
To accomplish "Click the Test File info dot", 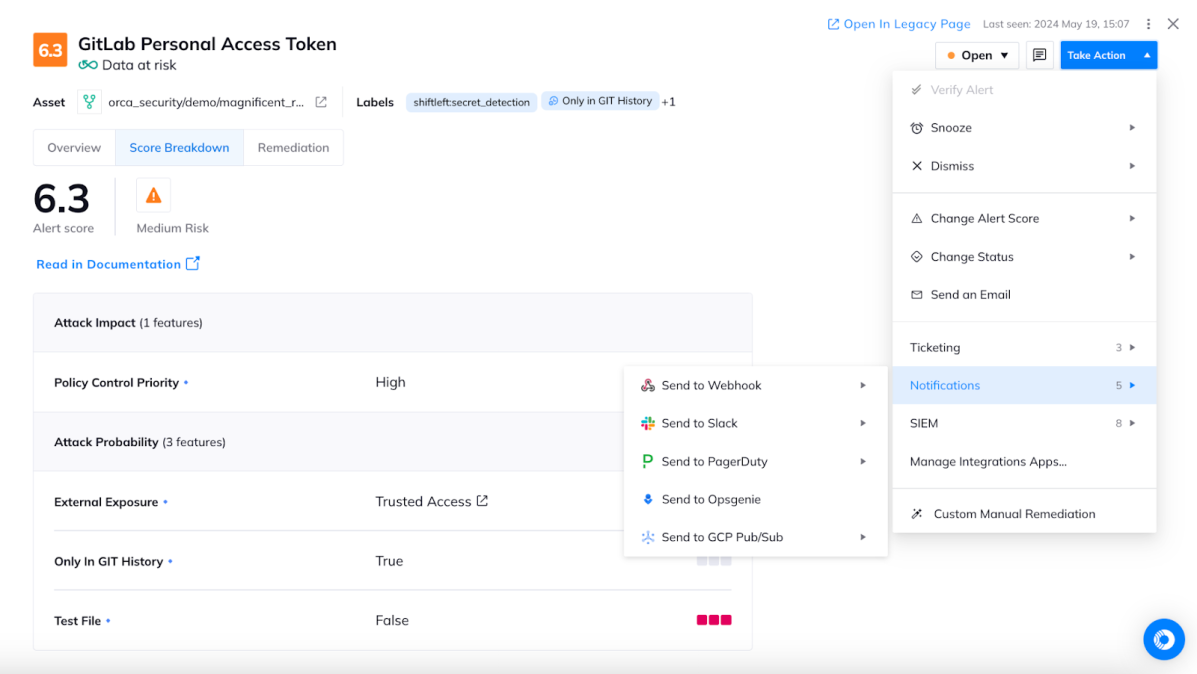I will click(x=108, y=621).
